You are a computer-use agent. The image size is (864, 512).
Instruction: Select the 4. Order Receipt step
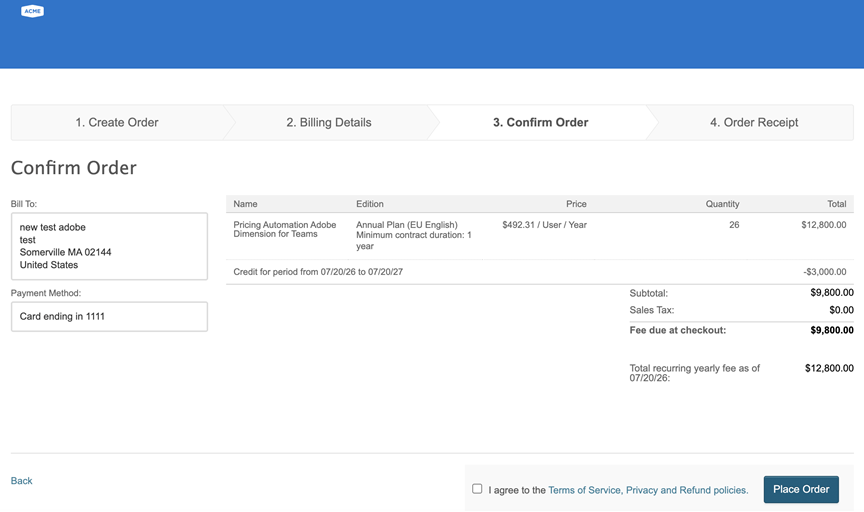pos(753,122)
